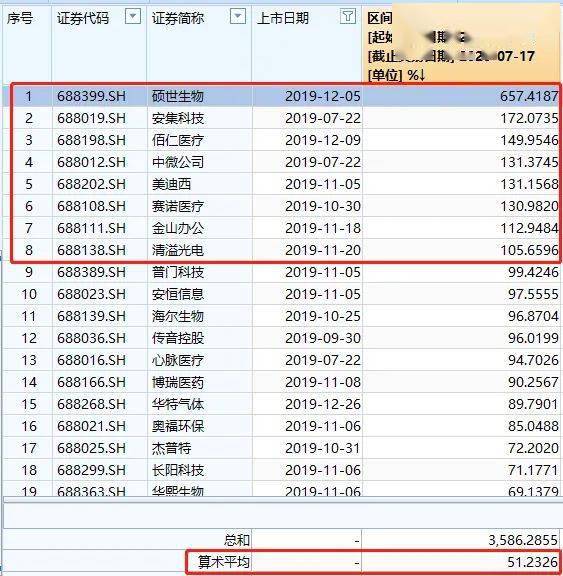The width and height of the screenshot is (563, 576).
Task: Select cell 安恒信息
Action: (x=178, y=295)
